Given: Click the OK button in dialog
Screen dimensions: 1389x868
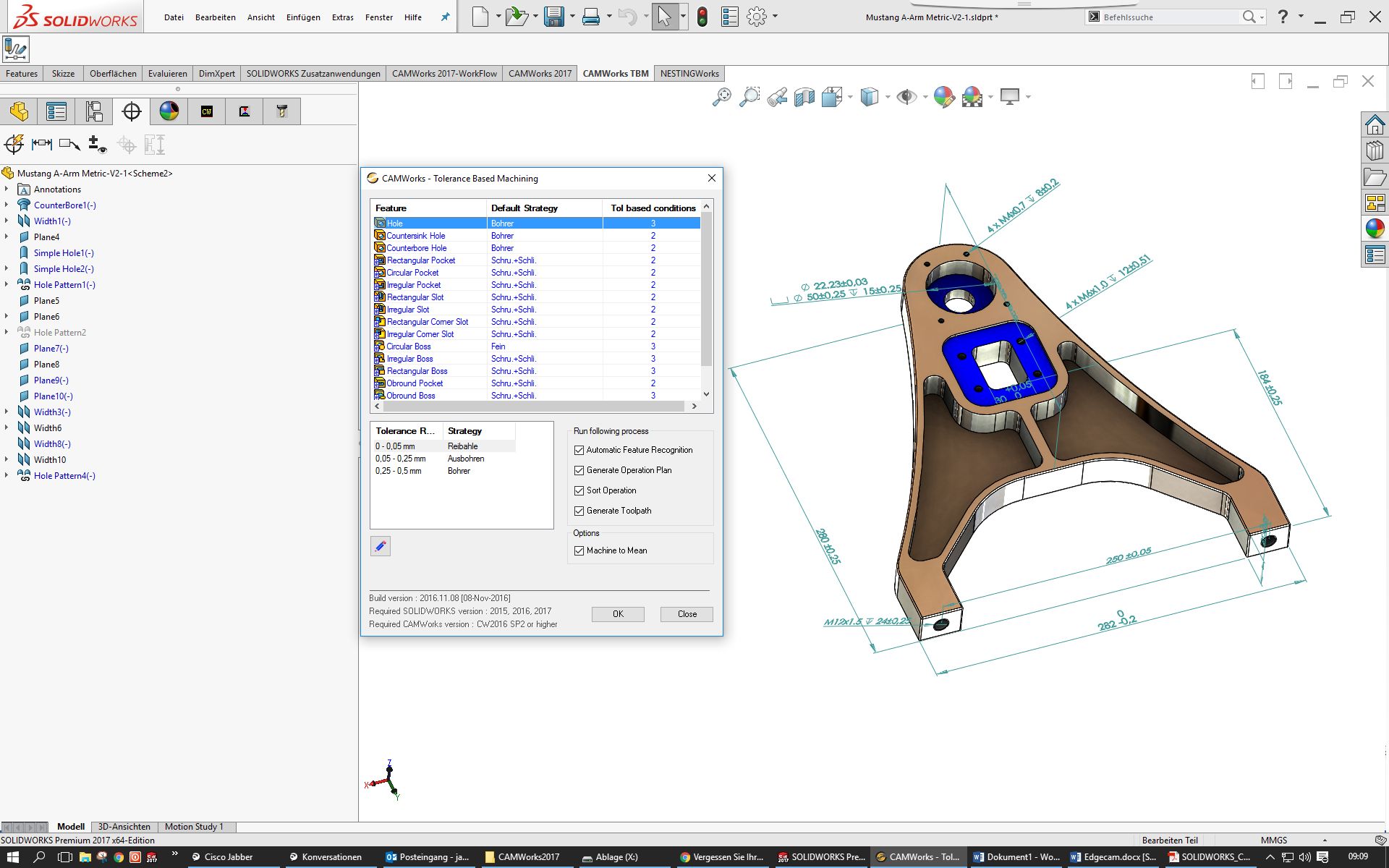Looking at the screenshot, I should [618, 614].
